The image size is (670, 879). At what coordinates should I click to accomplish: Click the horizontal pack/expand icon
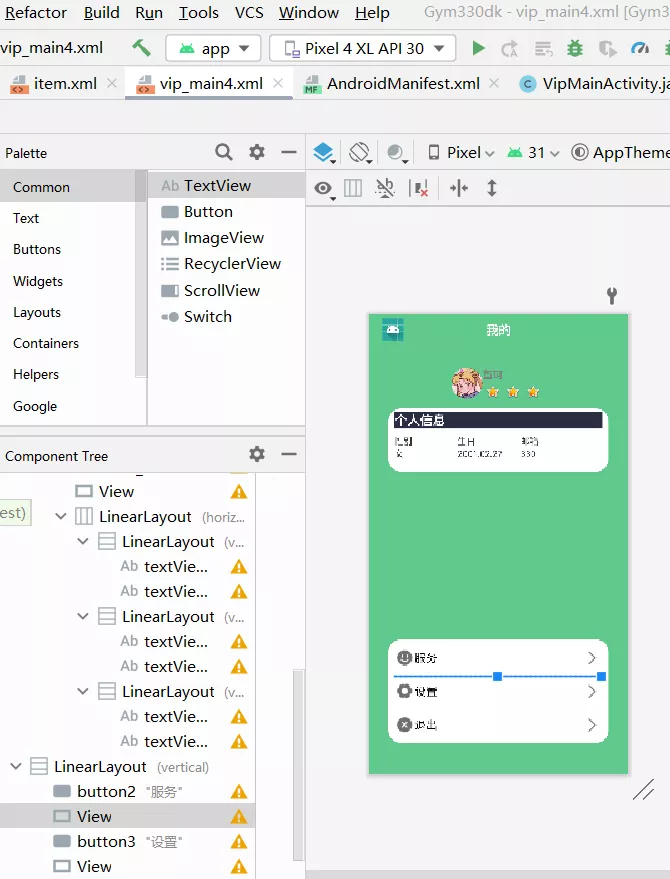pyautogui.click(x=459, y=188)
